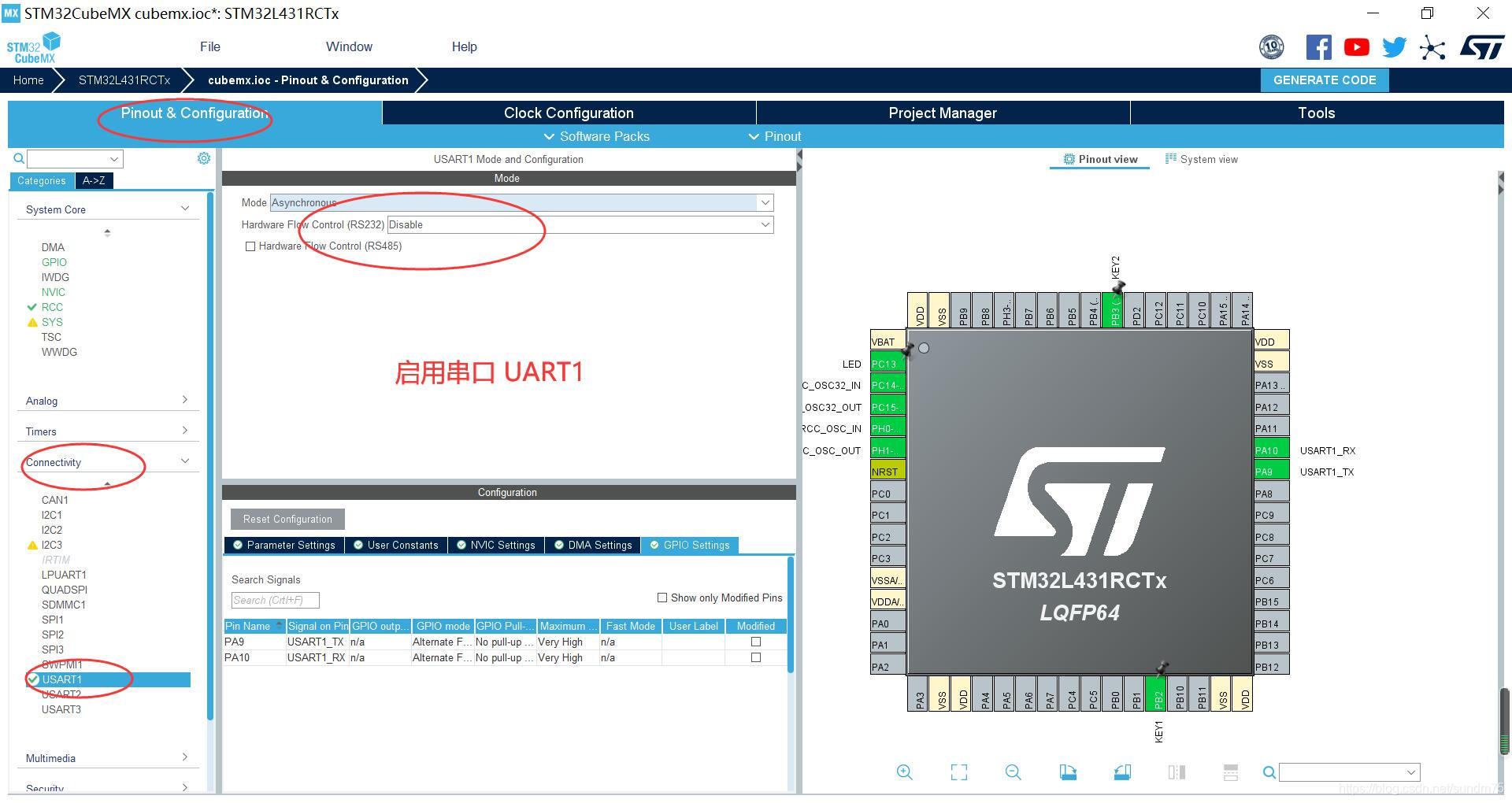Open the Mode Asynchronous dropdown

click(x=521, y=202)
